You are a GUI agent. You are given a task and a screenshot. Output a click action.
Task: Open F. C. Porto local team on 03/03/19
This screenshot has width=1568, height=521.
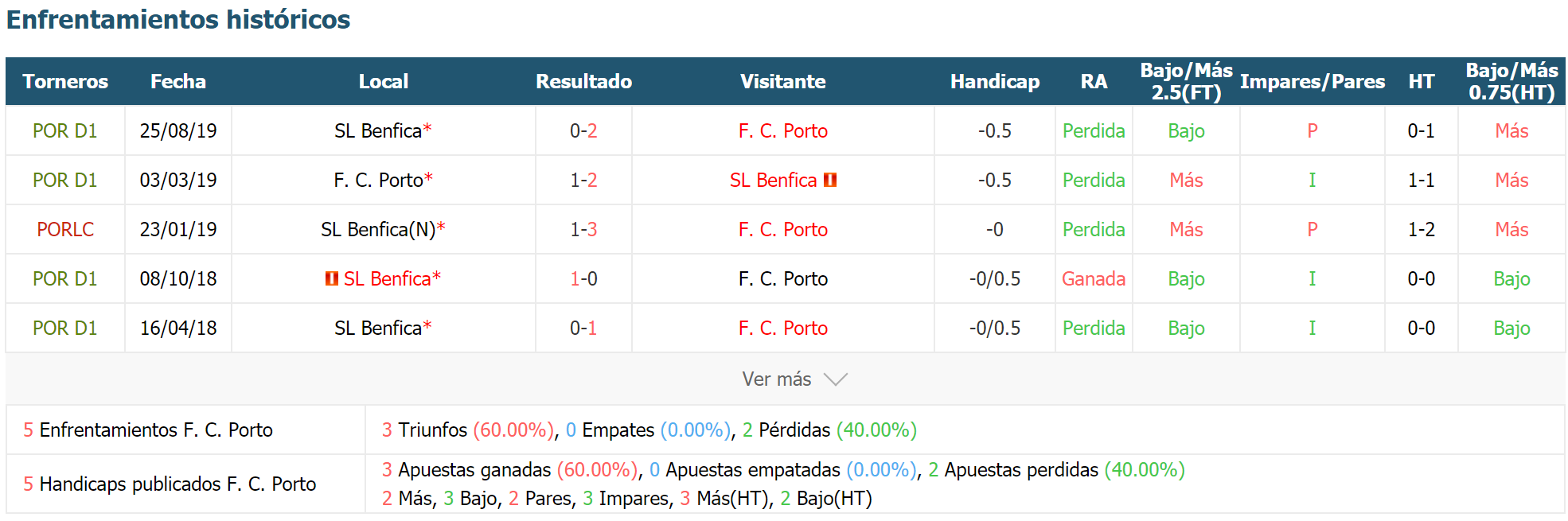pyautogui.click(x=378, y=180)
